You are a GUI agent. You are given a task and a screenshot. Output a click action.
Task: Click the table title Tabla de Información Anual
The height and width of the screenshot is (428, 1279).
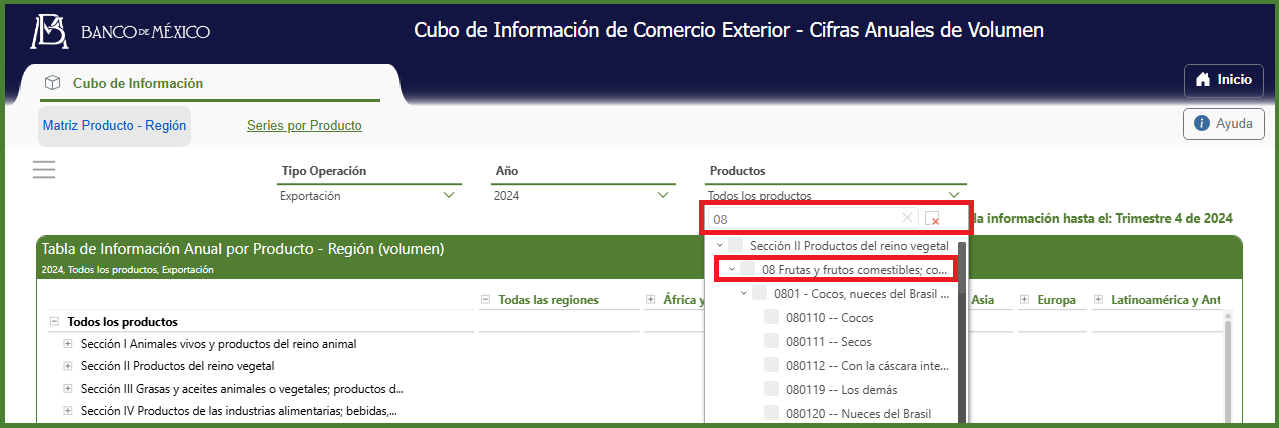point(243,248)
